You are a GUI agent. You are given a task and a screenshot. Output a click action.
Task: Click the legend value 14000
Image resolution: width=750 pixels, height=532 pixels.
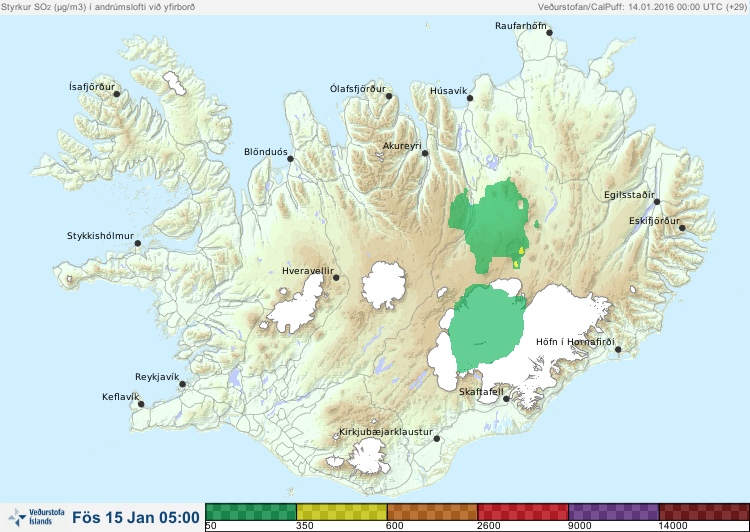click(673, 526)
